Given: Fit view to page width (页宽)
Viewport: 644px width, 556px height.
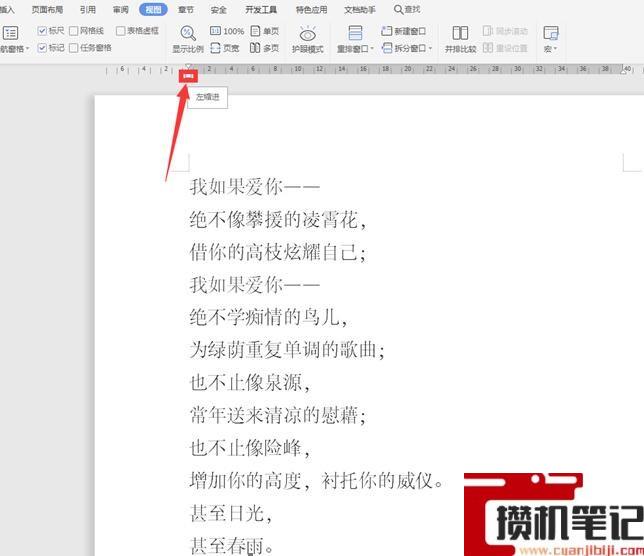Looking at the screenshot, I should click(225, 48).
